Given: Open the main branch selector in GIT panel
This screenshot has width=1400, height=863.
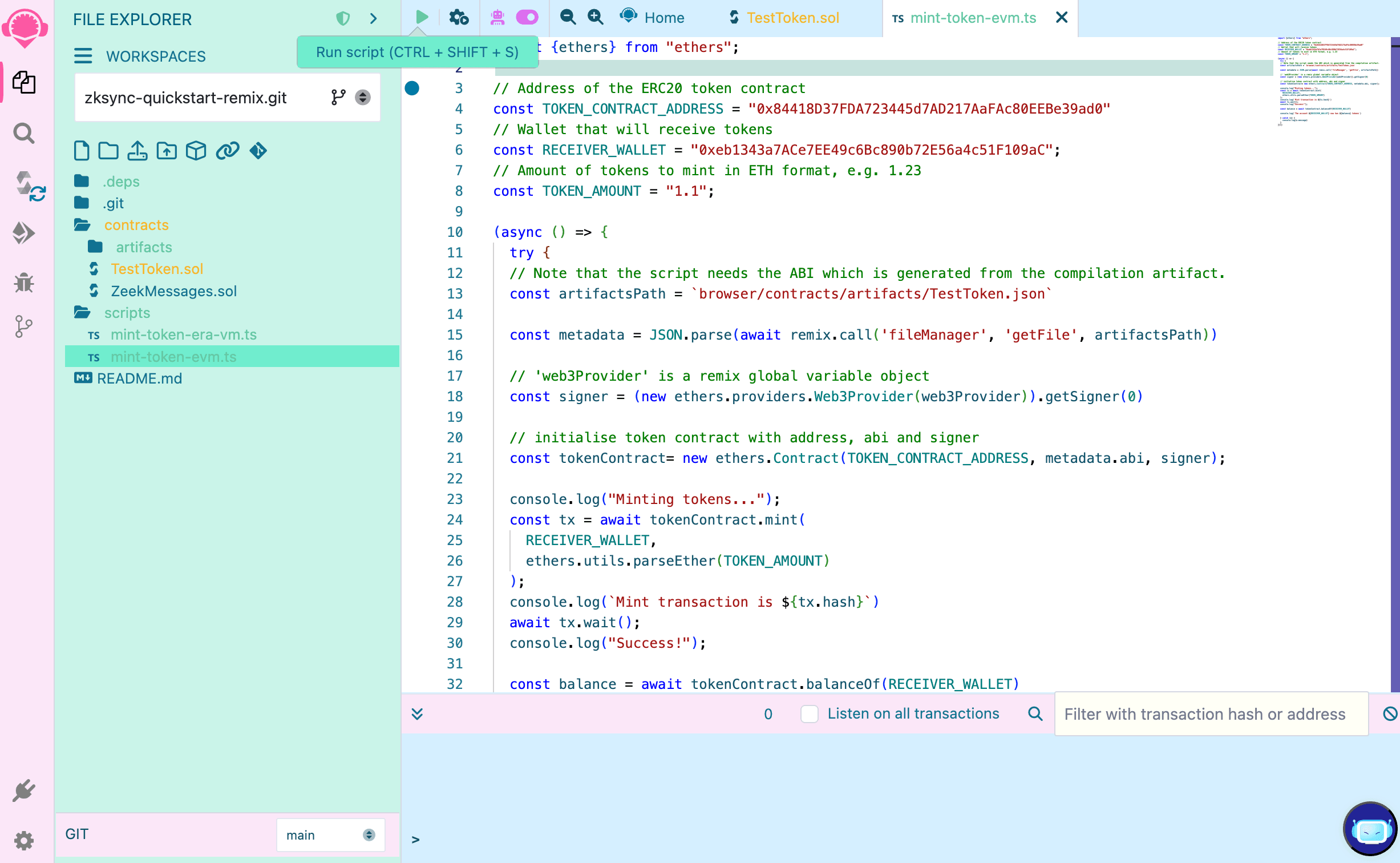Looking at the screenshot, I should pos(330,834).
